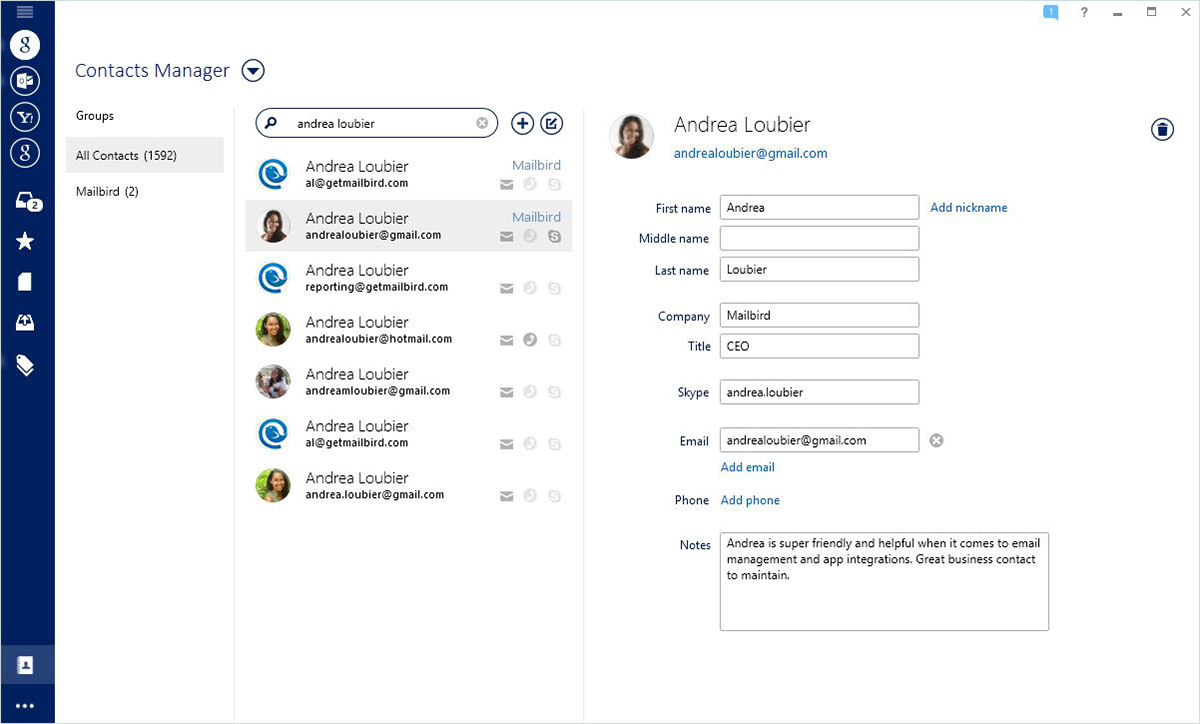The image size is (1200, 724).
Task: Expand the Contacts Manager dropdown arrow
Action: click(x=253, y=71)
